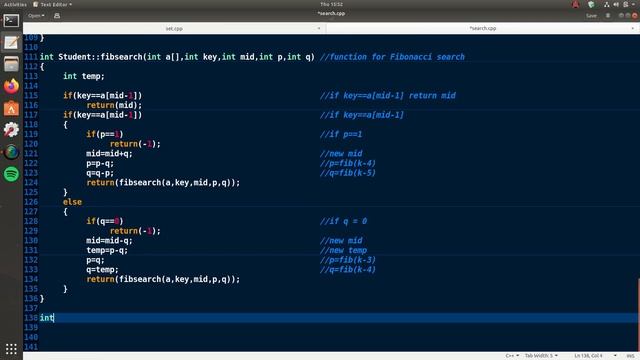640x360 pixels.
Task: Open the network status icon in top bar
Action: click(x=607, y=4)
